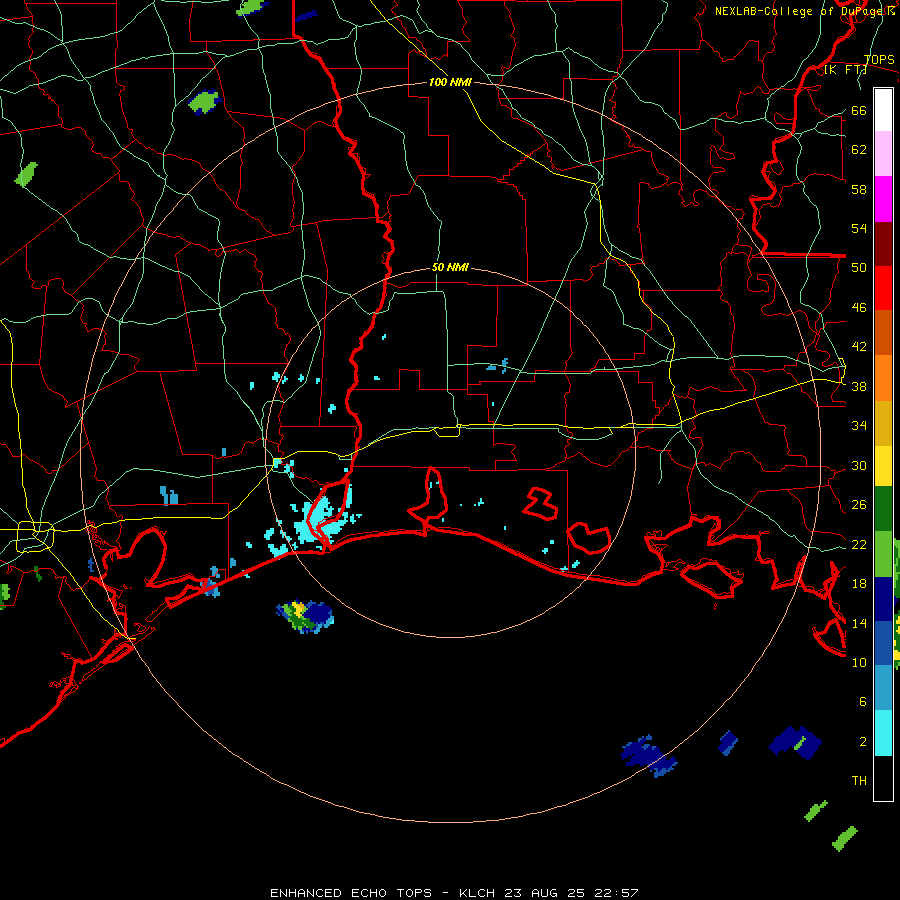This screenshot has width=900, height=900.
Task: Click the 38 value on legend scale
Action: [x=859, y=386]
